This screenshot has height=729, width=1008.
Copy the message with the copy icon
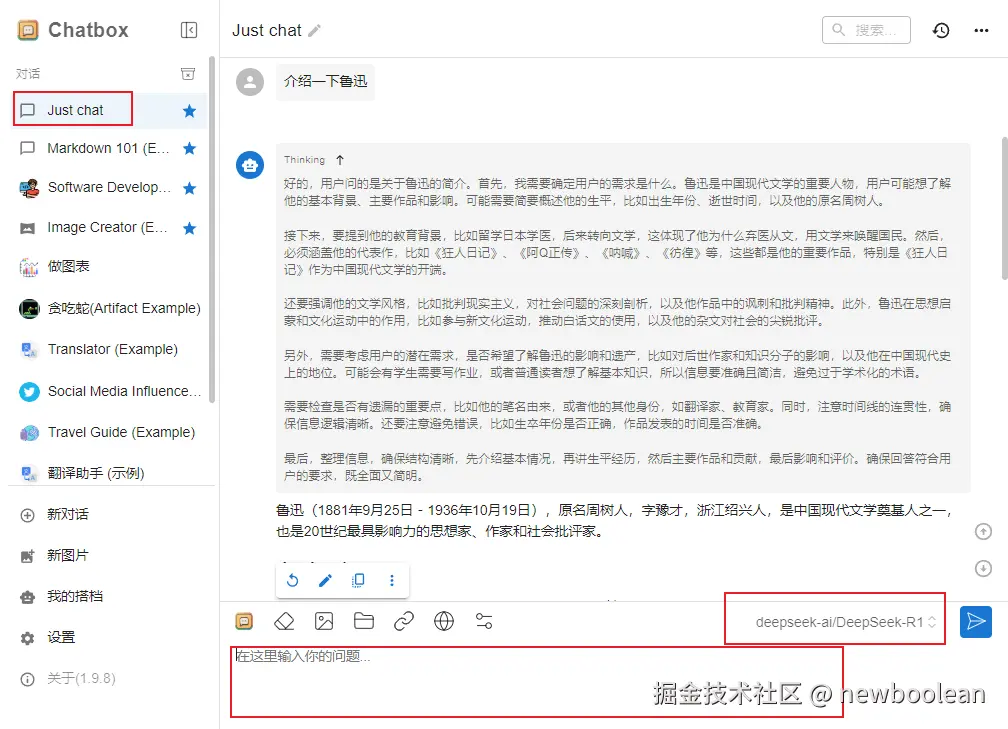click(x=358, y=580)
